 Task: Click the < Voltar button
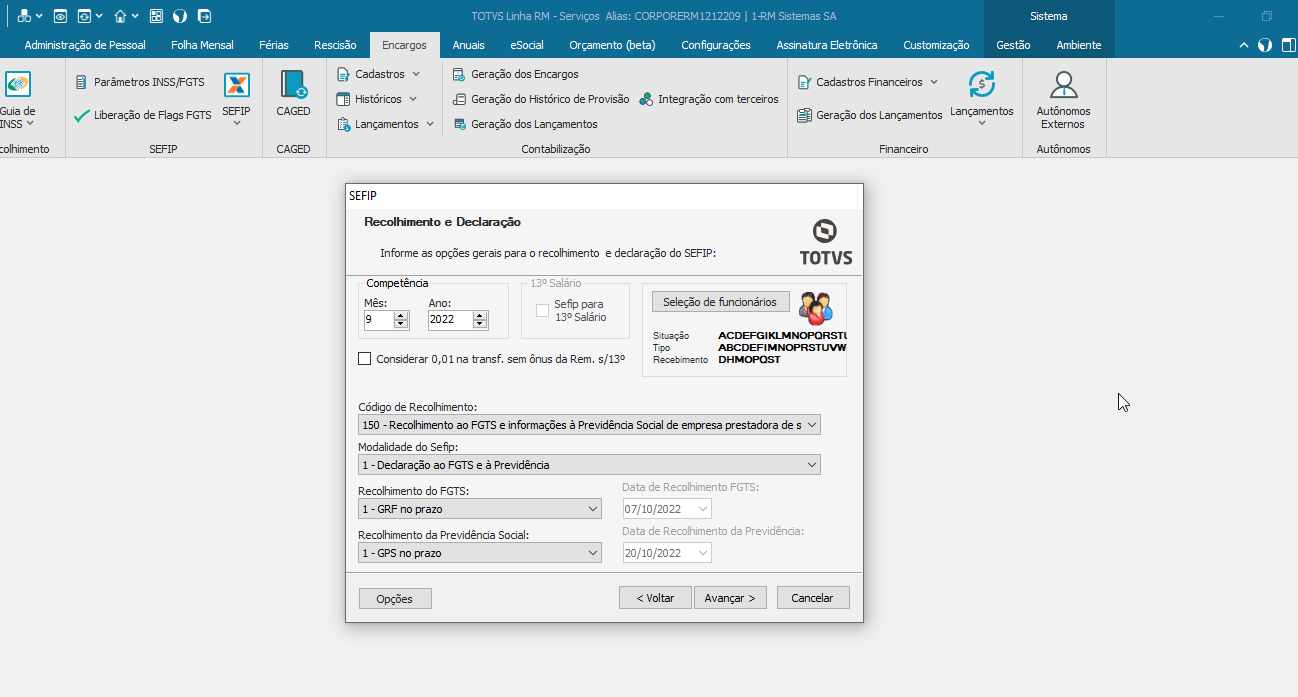655,598
